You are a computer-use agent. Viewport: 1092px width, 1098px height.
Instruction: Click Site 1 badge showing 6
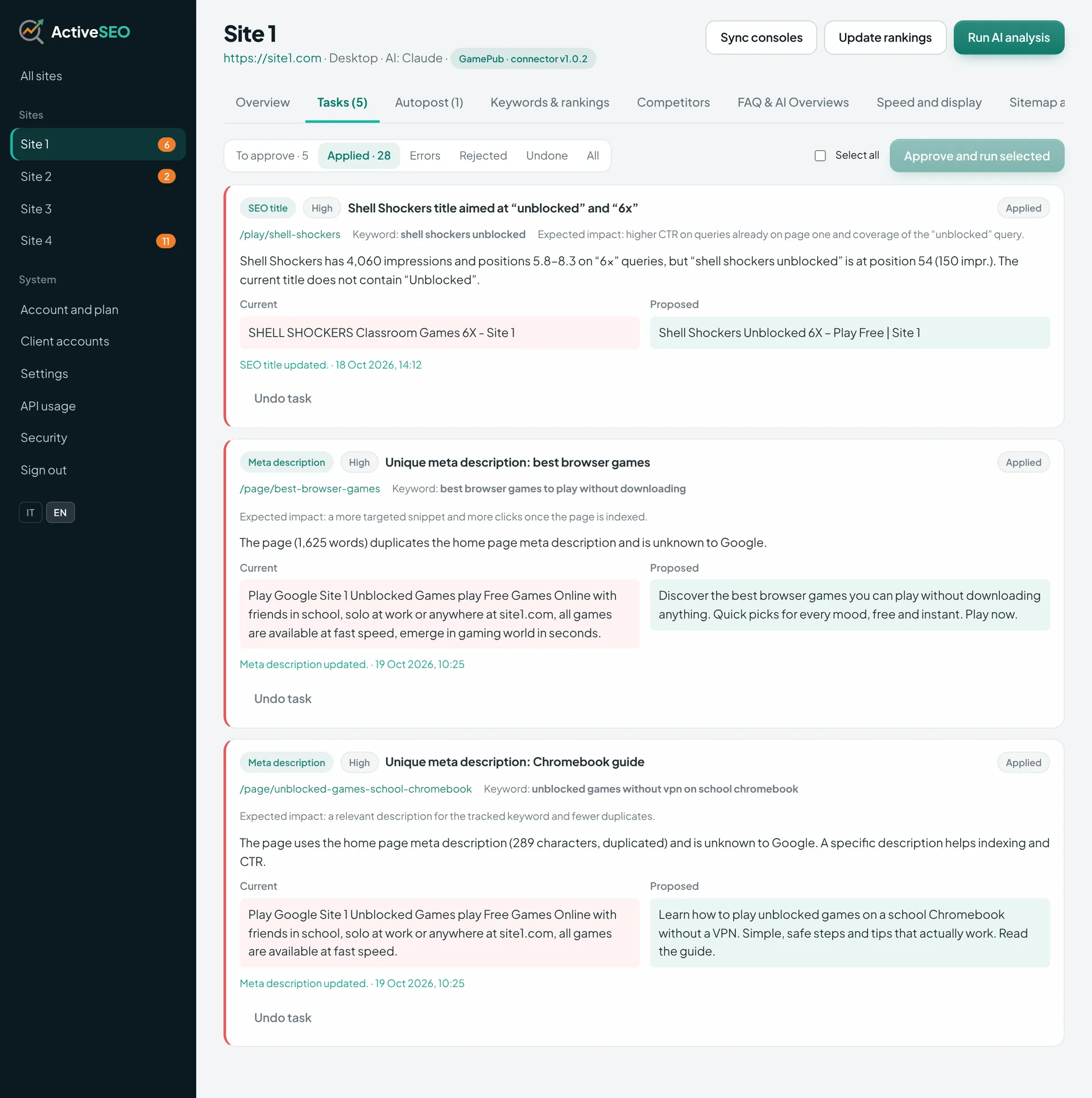(x=167, y=145)
